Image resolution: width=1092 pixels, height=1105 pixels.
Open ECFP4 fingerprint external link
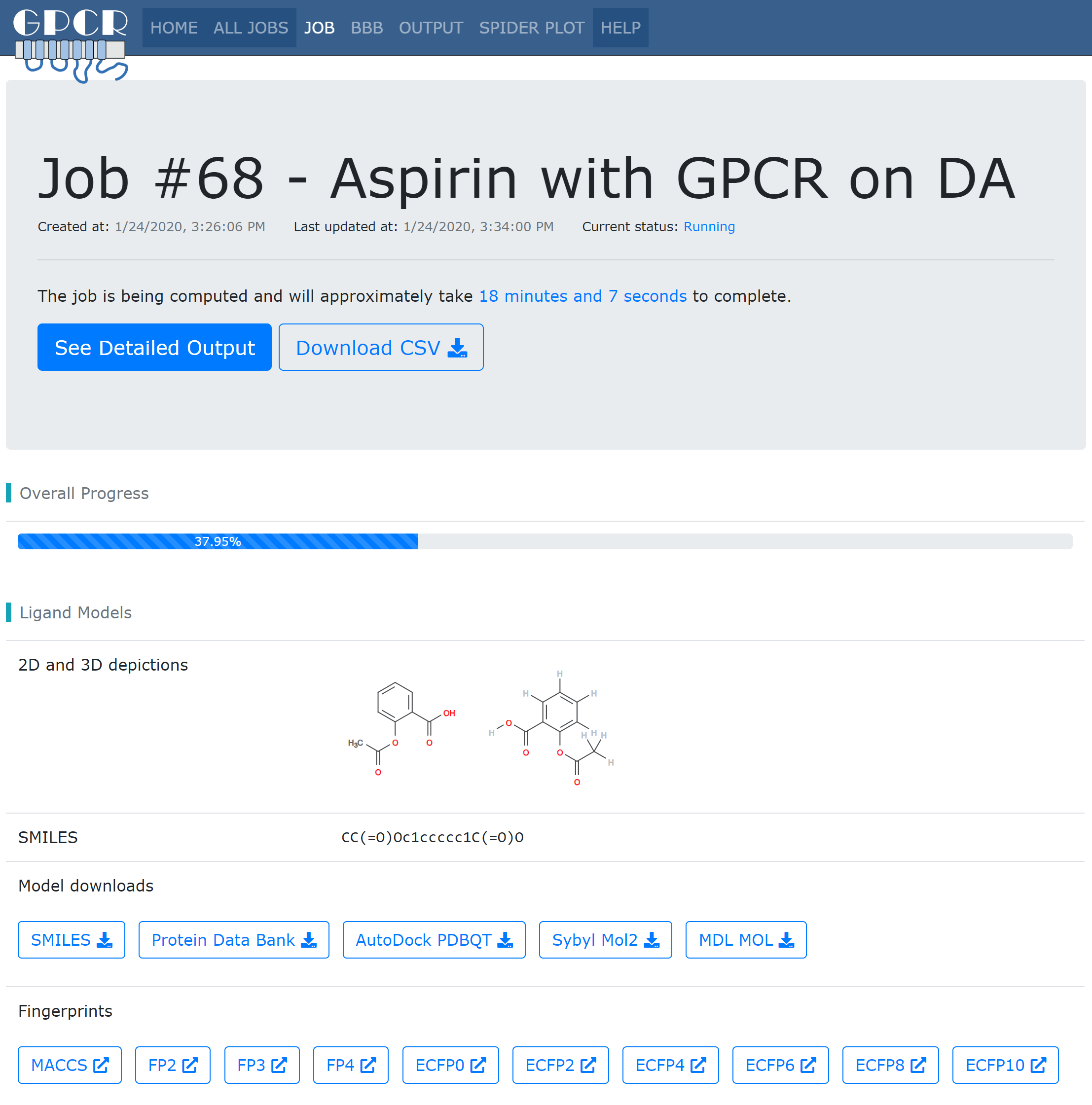click(x=670, y=1065)
